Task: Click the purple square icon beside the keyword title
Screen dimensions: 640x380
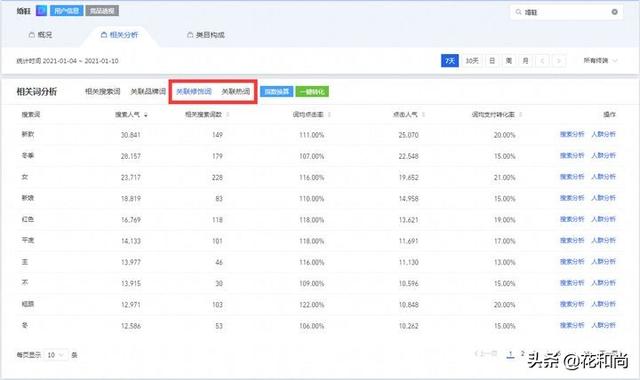Action: click(41, 11)
